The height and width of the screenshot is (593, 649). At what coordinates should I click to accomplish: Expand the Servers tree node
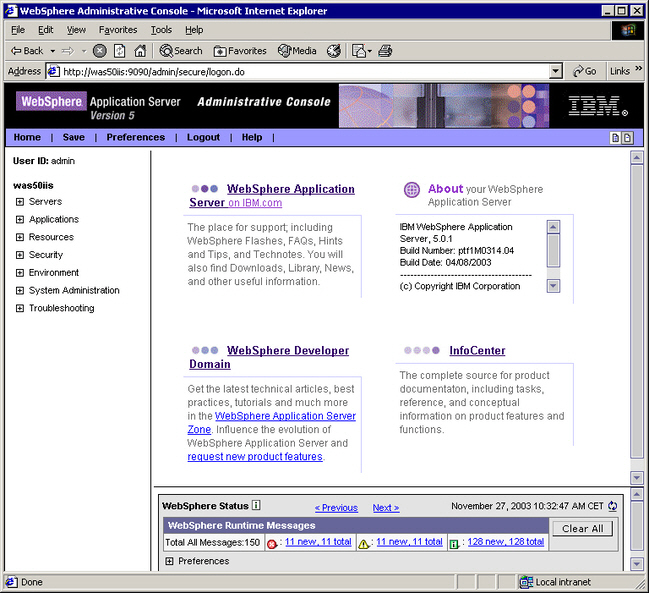(19, 202)
